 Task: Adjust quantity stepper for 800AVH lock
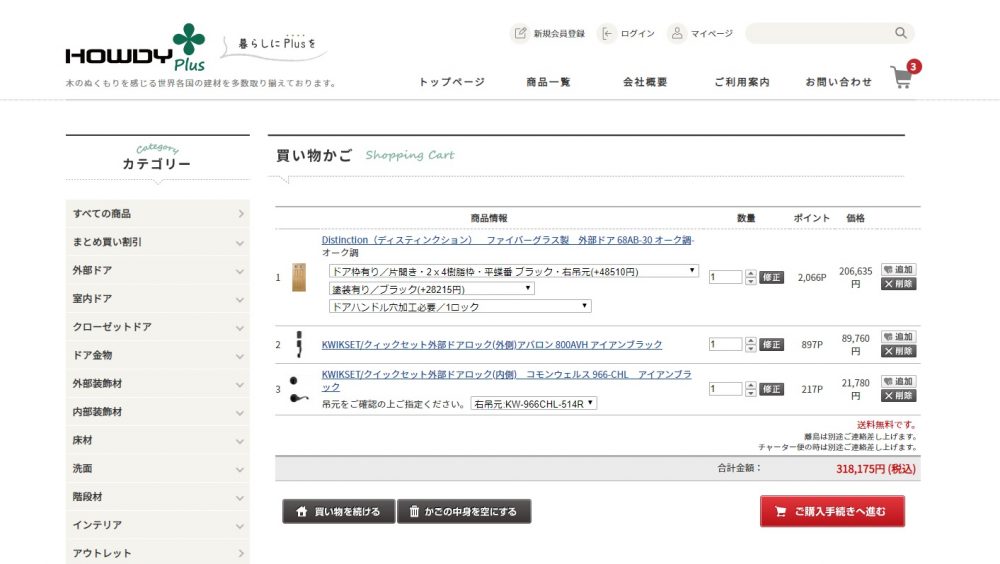[751, 344]
